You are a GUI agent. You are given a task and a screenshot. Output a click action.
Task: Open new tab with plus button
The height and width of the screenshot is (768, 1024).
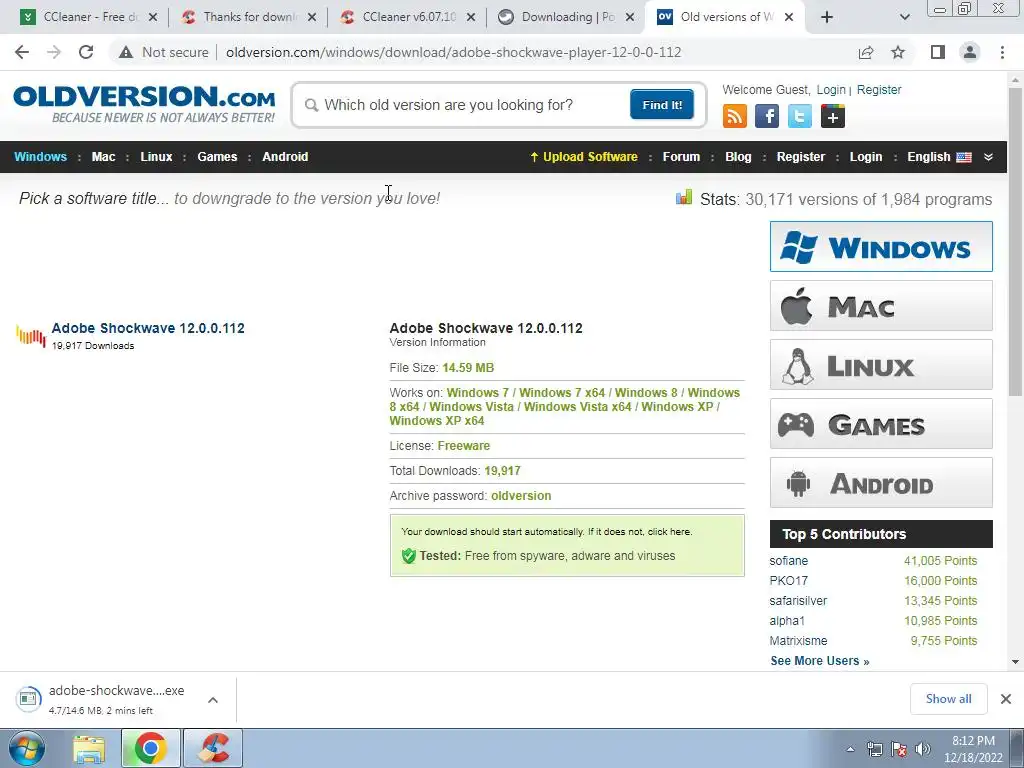click(827, 17)
